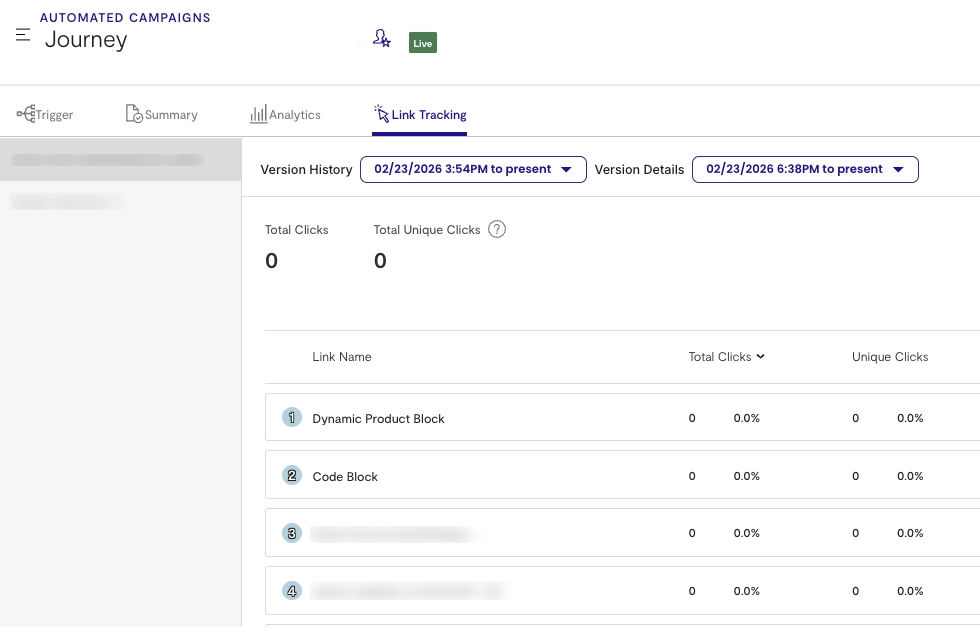Open the Version History date dropdown
The image size is (980, 627).
coord(473,169)
